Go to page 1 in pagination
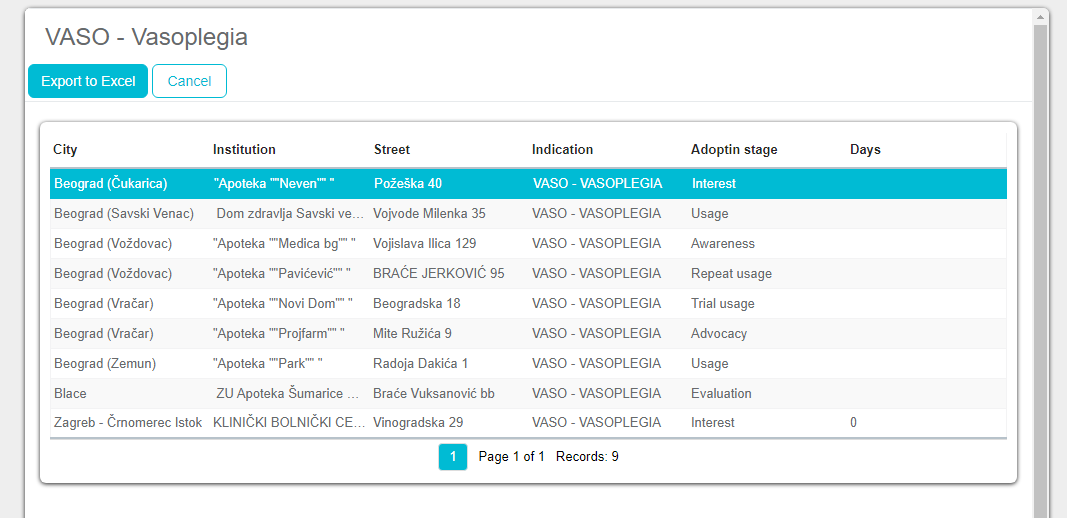This screenshot has width=1067, height=518. click(x=453, y=457)
